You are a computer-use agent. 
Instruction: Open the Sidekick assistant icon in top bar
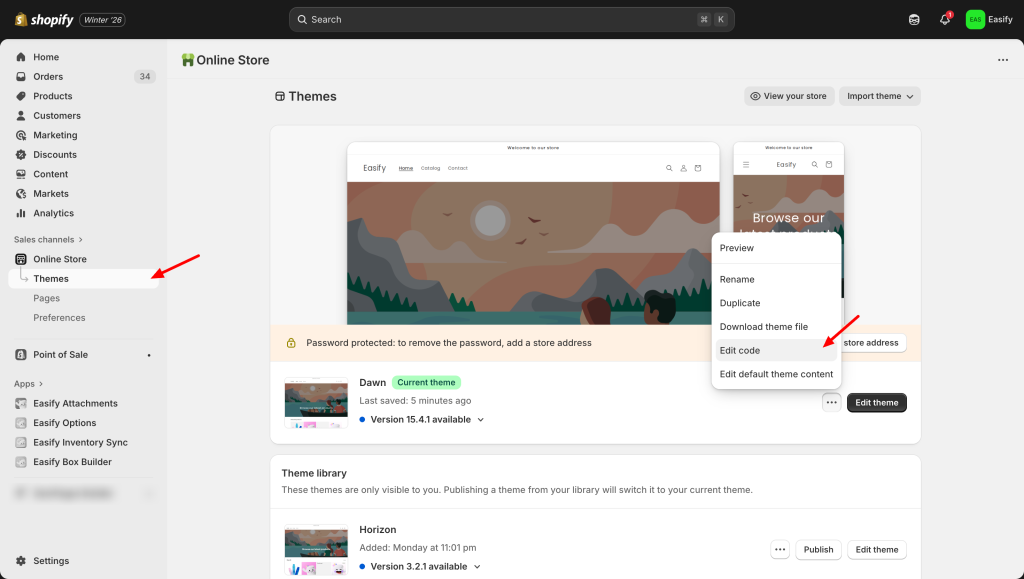(x=914, y=20)
